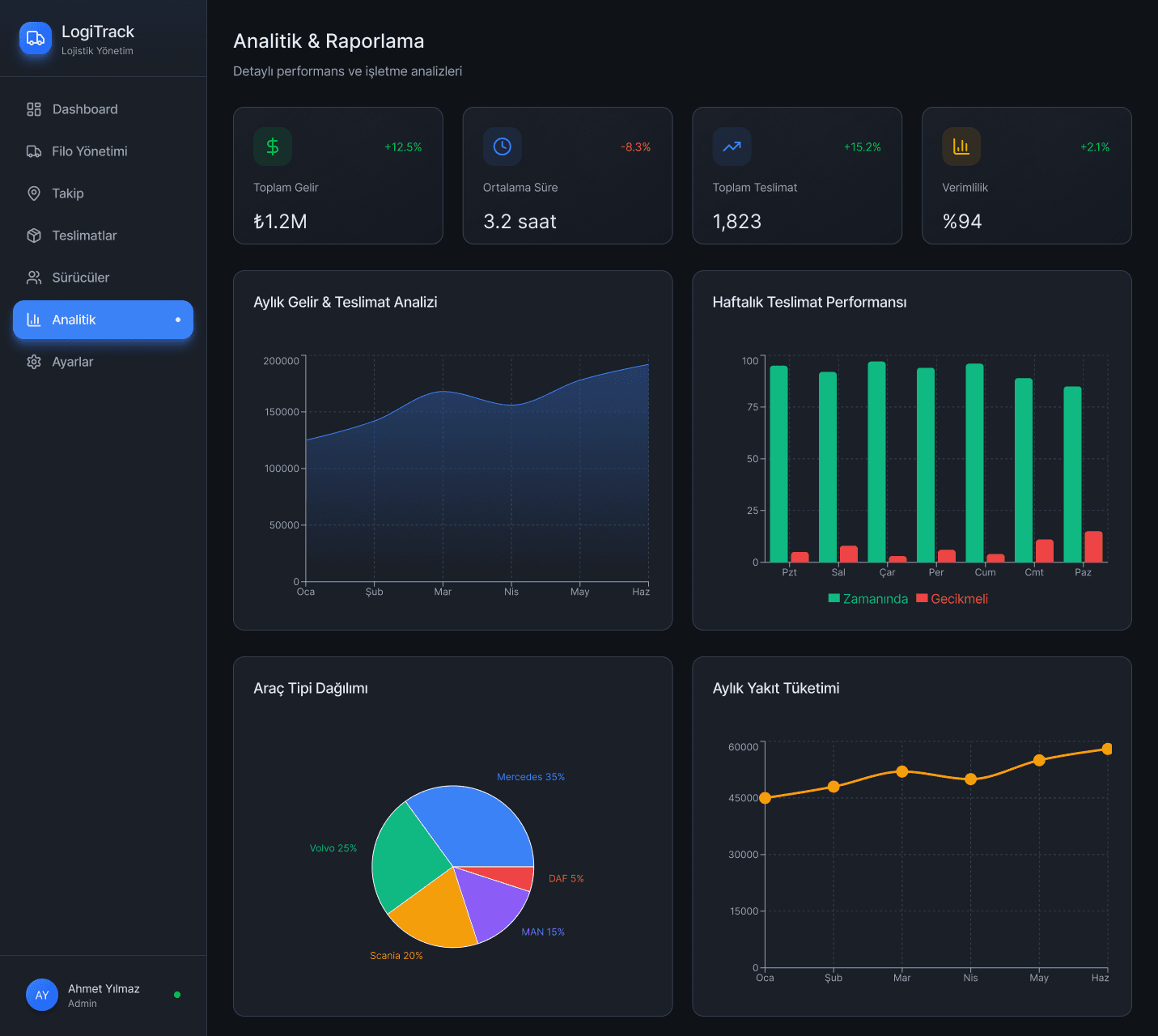Click the green Çar on-time bar

pyautogui.click(x=876, y=461)
